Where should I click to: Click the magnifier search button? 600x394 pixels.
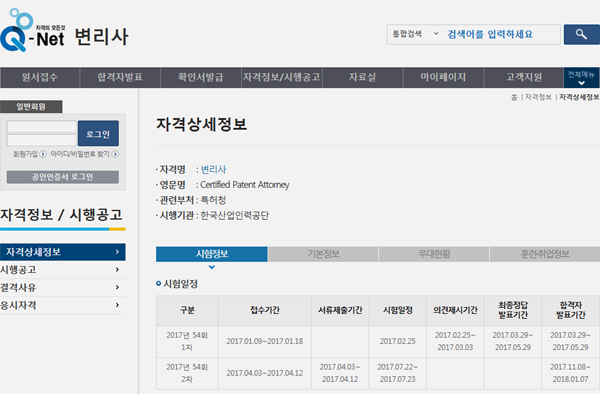(x=582, y=34)
